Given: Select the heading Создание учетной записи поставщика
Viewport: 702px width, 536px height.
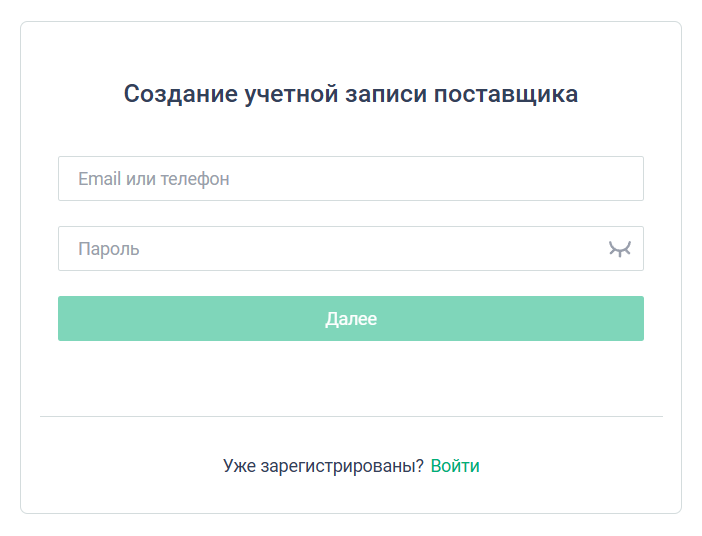Looking at the screenshot, I should point(350,94).
